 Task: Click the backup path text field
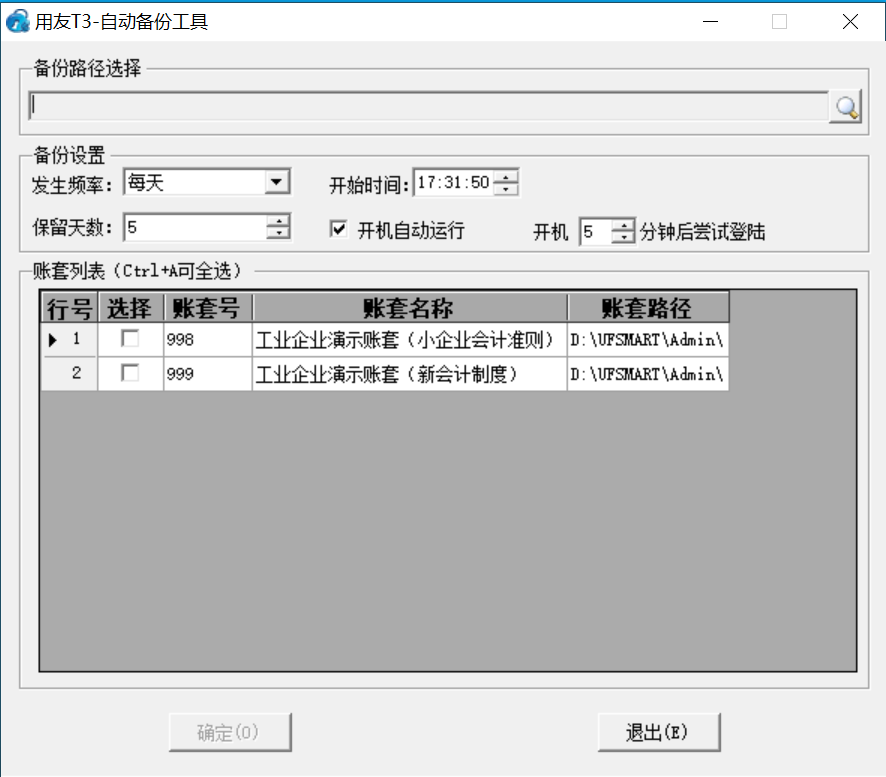428,106
